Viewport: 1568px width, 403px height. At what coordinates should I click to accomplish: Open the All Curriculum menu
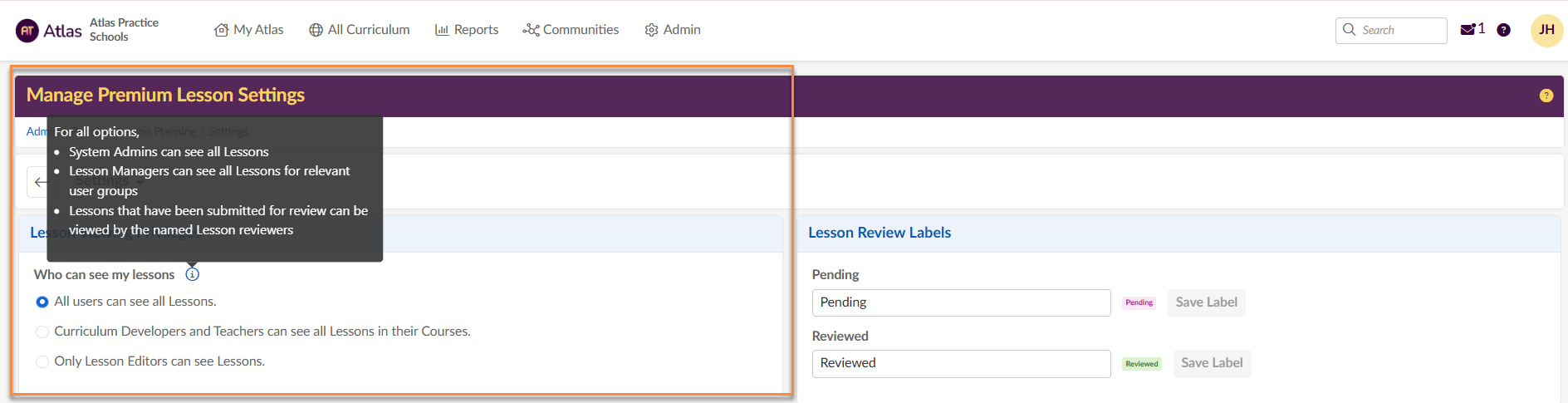click(360, 30)
